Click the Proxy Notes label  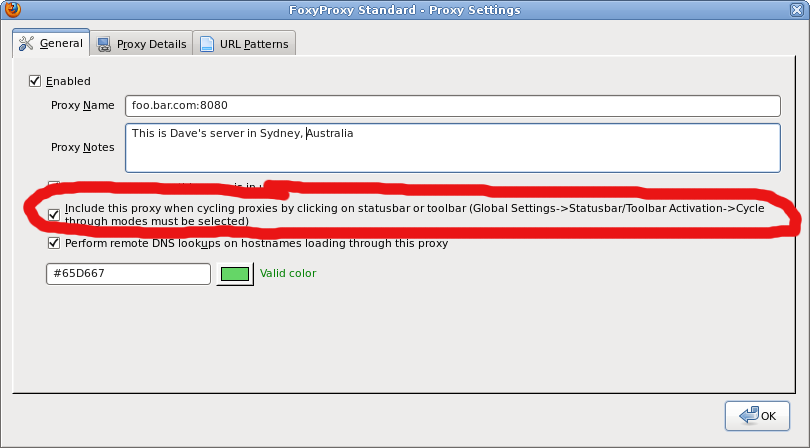click(83, 147)
